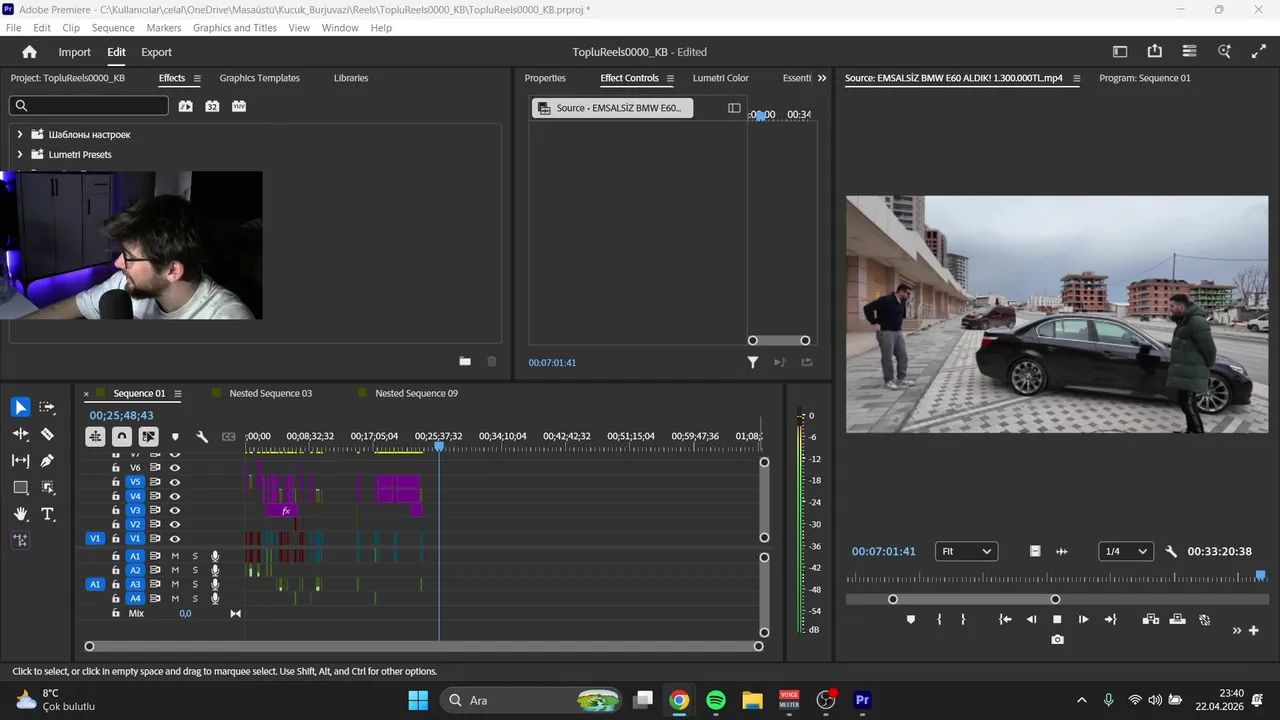Click the Export Frame camera icon
Viewport: 1280px width, 720px height.
(1057, 640)
